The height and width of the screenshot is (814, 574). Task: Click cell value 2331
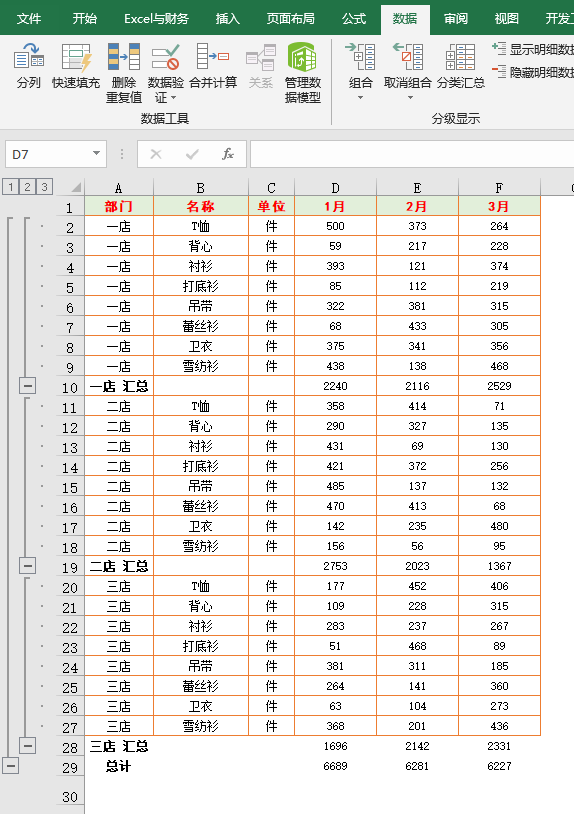pyautogui.click(x=499, y=746)
